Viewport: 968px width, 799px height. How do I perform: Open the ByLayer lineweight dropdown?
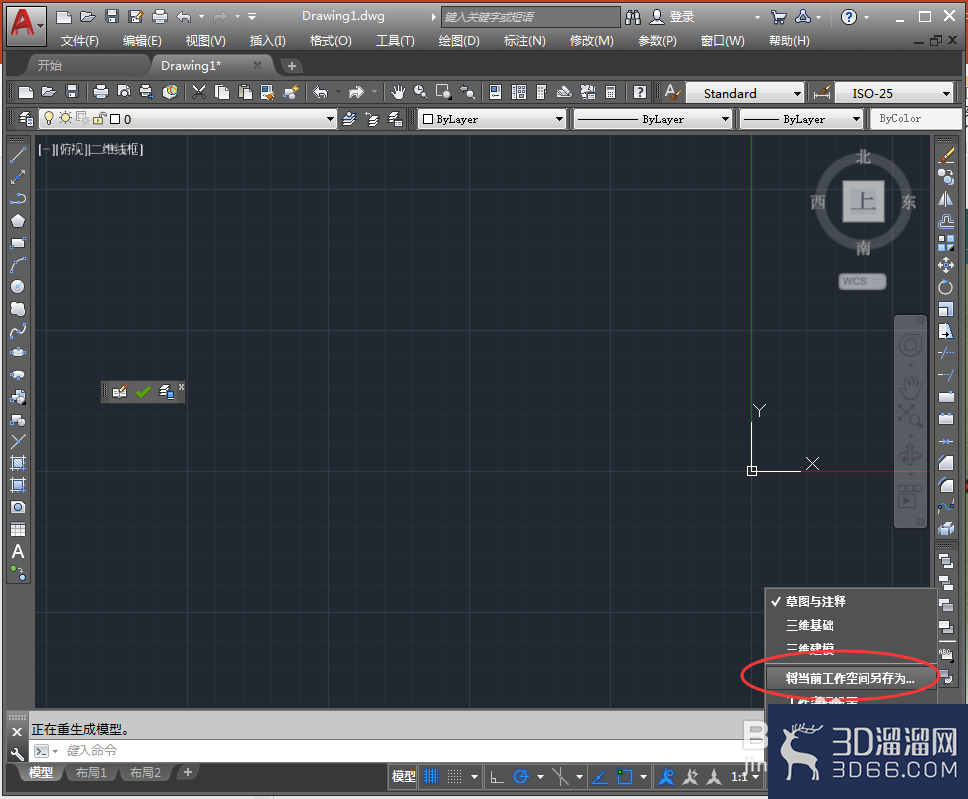coord(856,119)
